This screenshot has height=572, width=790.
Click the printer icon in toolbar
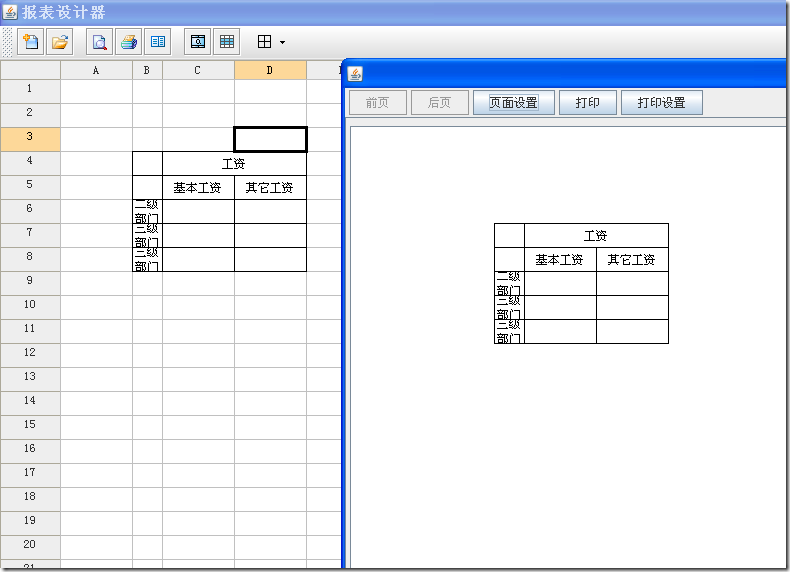(x=129, y=42)
